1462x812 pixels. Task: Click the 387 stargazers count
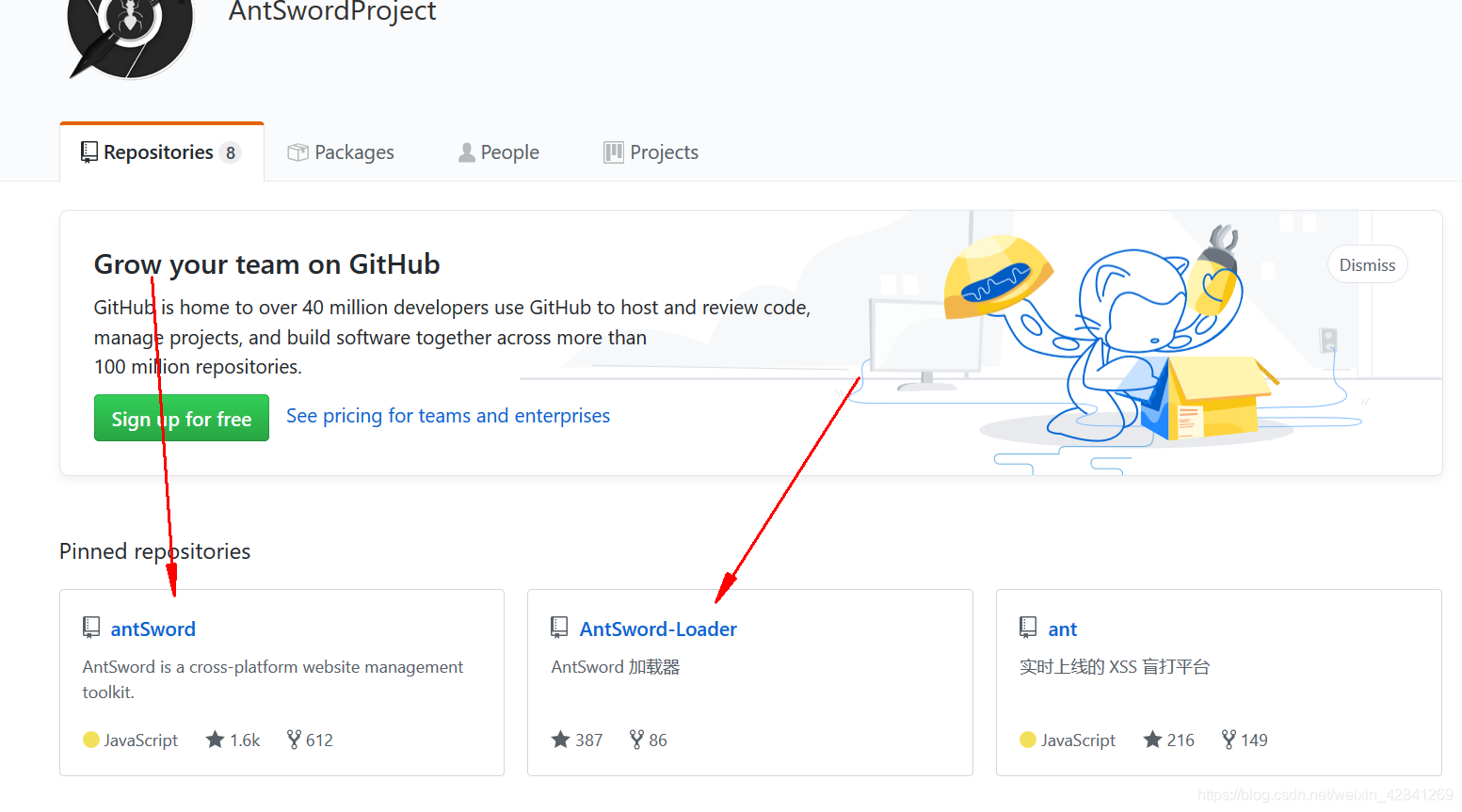(589, 740)
